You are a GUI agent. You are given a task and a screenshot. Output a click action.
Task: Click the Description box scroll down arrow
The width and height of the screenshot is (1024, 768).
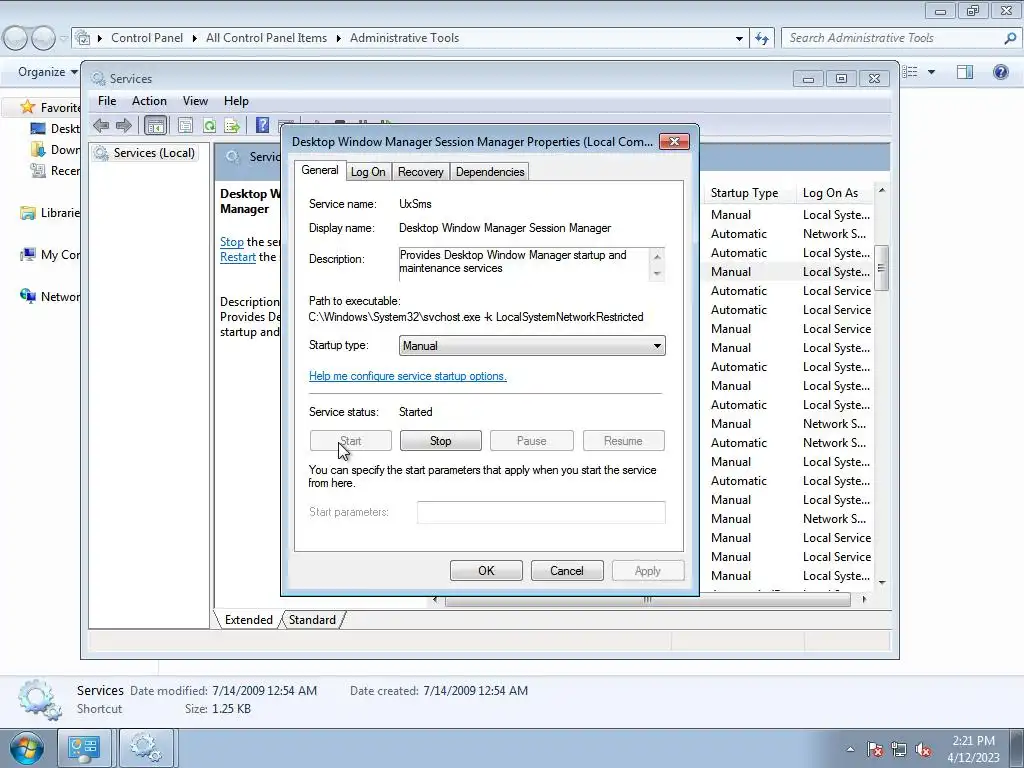coord(657,274)
